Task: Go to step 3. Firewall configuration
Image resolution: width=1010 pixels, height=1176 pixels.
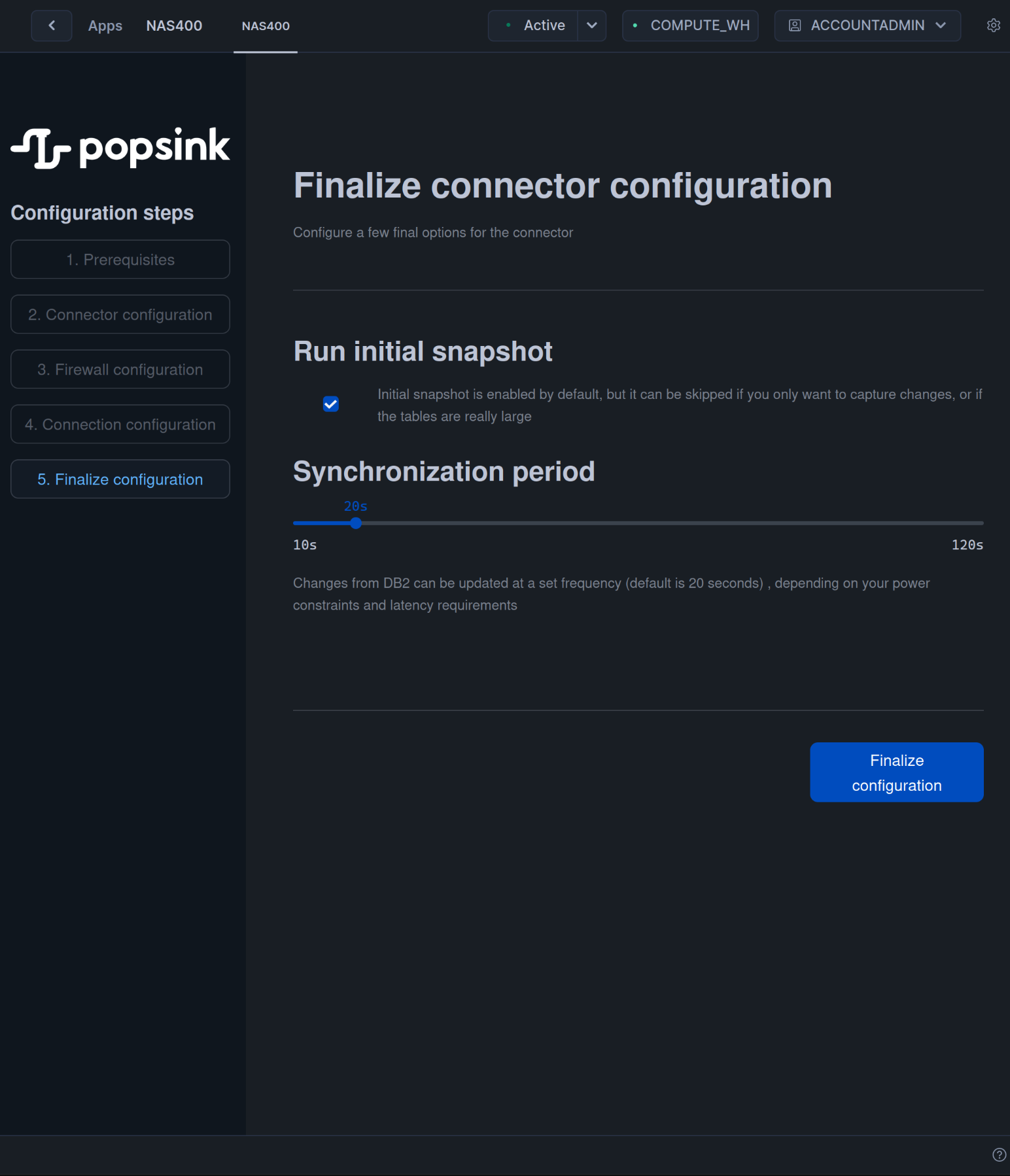Action: point(120,370)
